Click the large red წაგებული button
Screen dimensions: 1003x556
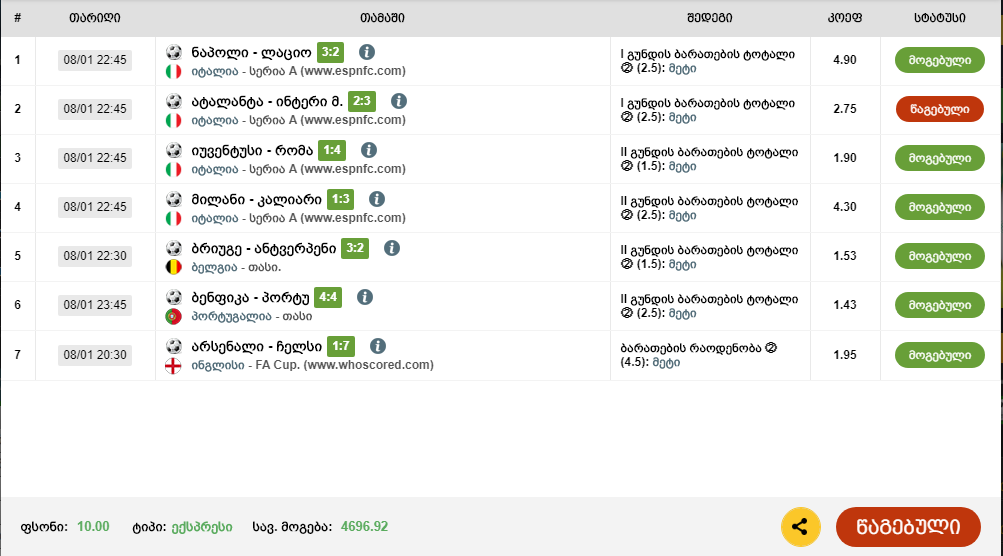coord(908,527)
